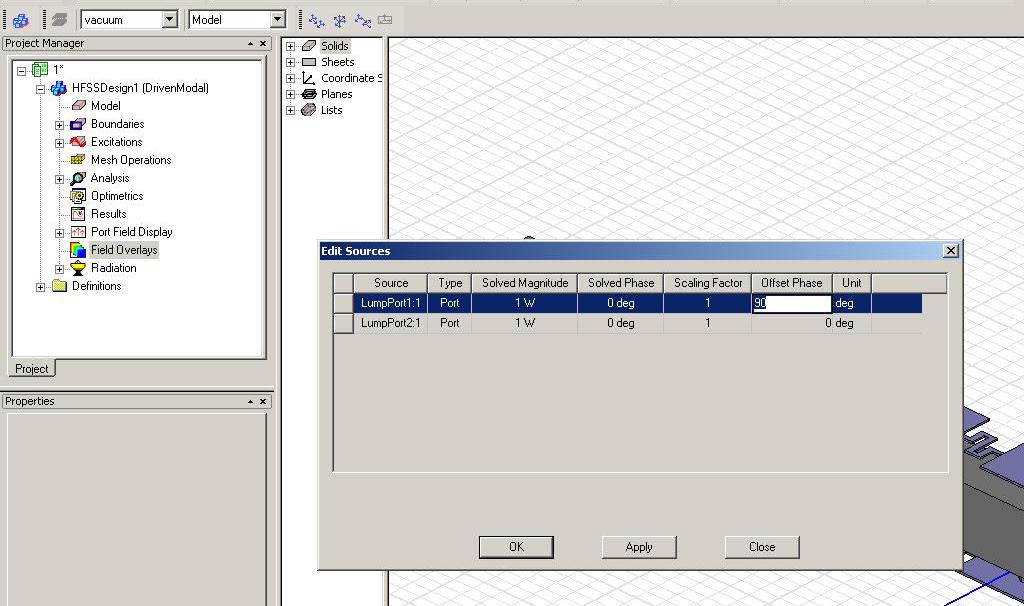Screen dimensions: 1024x606
Task: Select the Mesh Operations tree item
Action: click(x=131, y=160)
